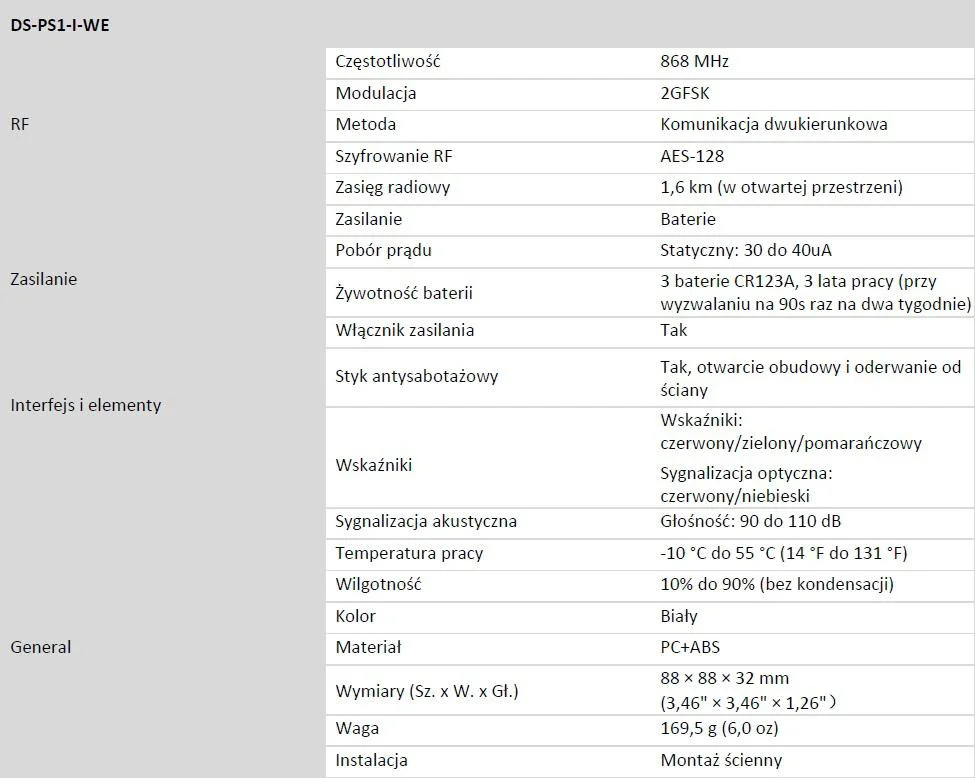975x778 pixels.
Task: Click the General category label
Action: (x=40, y=647)
